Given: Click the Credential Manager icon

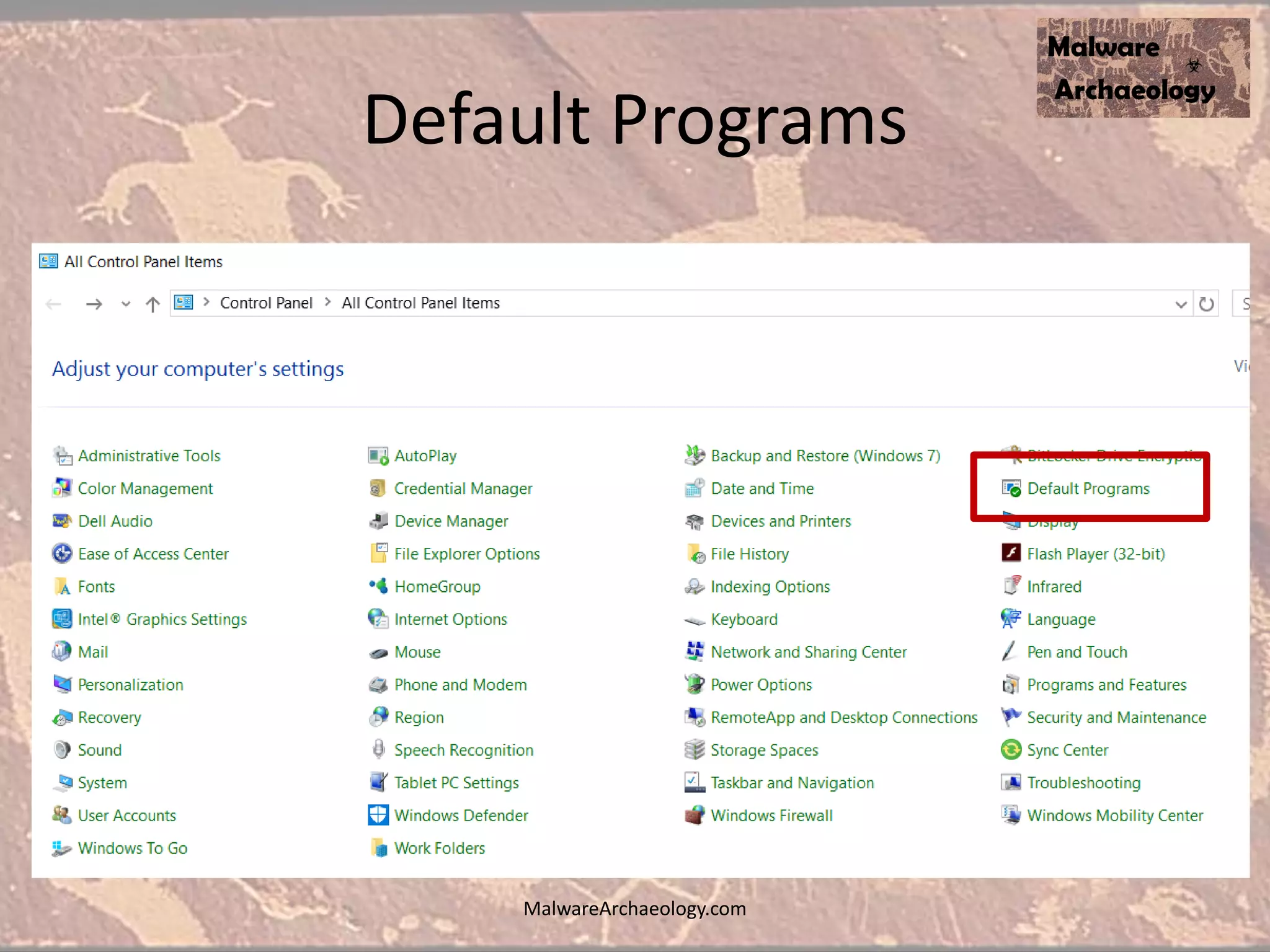Looking at the screenshot, I should click(x=378, y=488).
